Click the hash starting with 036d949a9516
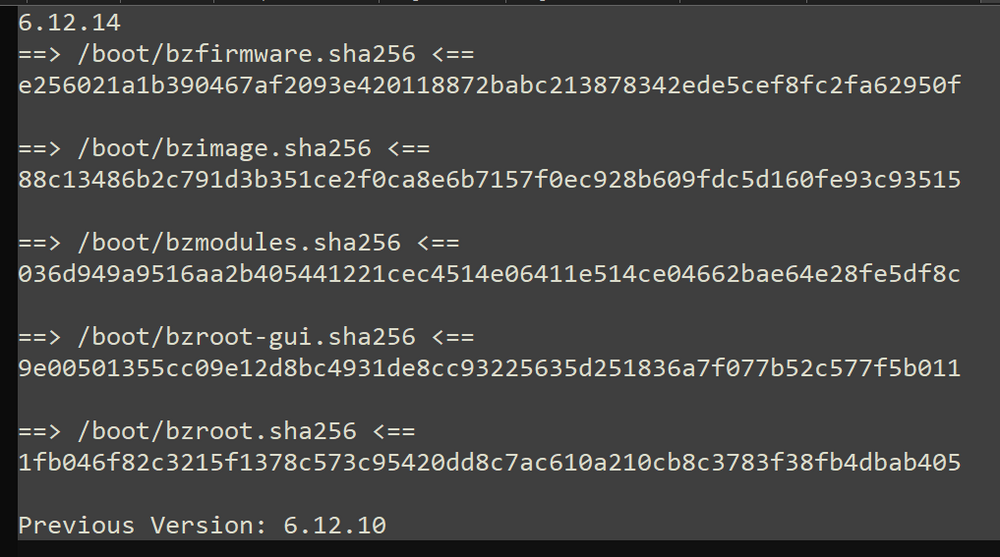 click(489, 274)
